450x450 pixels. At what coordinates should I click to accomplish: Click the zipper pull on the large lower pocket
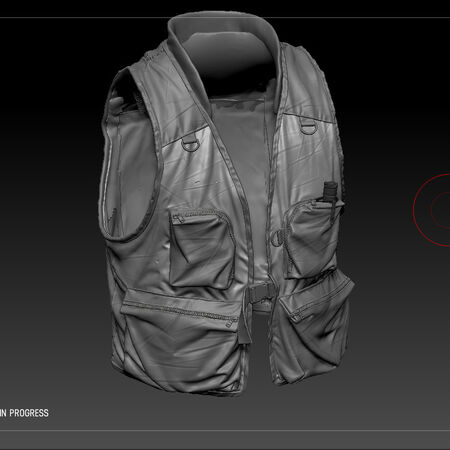231,322
